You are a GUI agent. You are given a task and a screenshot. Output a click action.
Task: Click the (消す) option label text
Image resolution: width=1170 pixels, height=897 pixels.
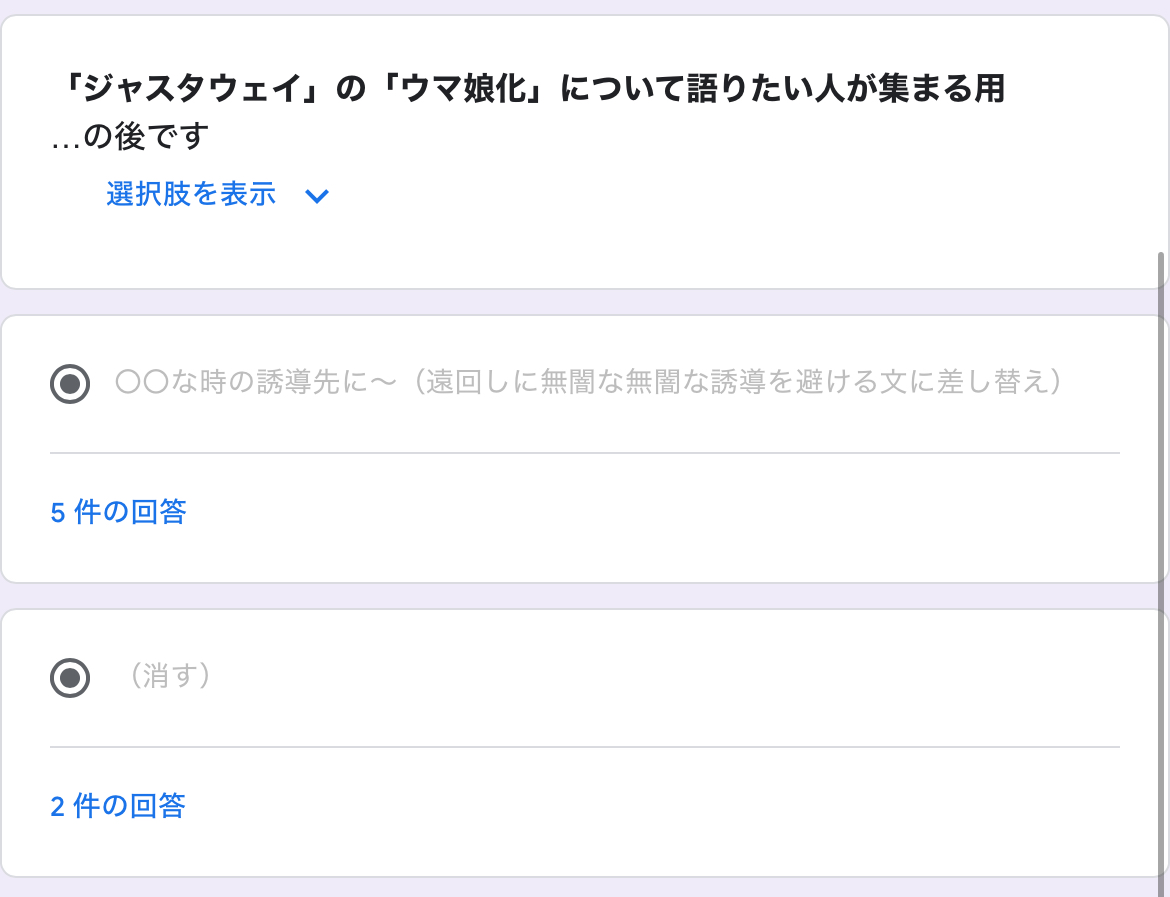pos(170,677)
